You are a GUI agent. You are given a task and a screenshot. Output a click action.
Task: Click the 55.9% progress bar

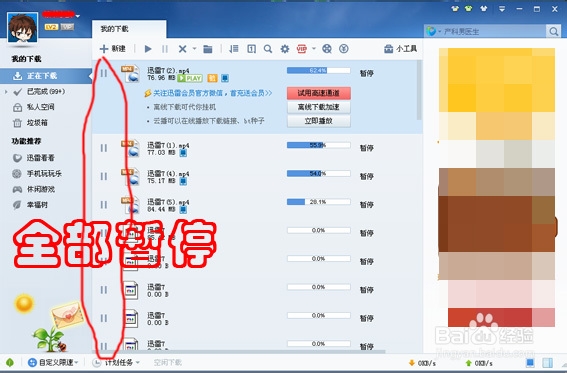319,145
